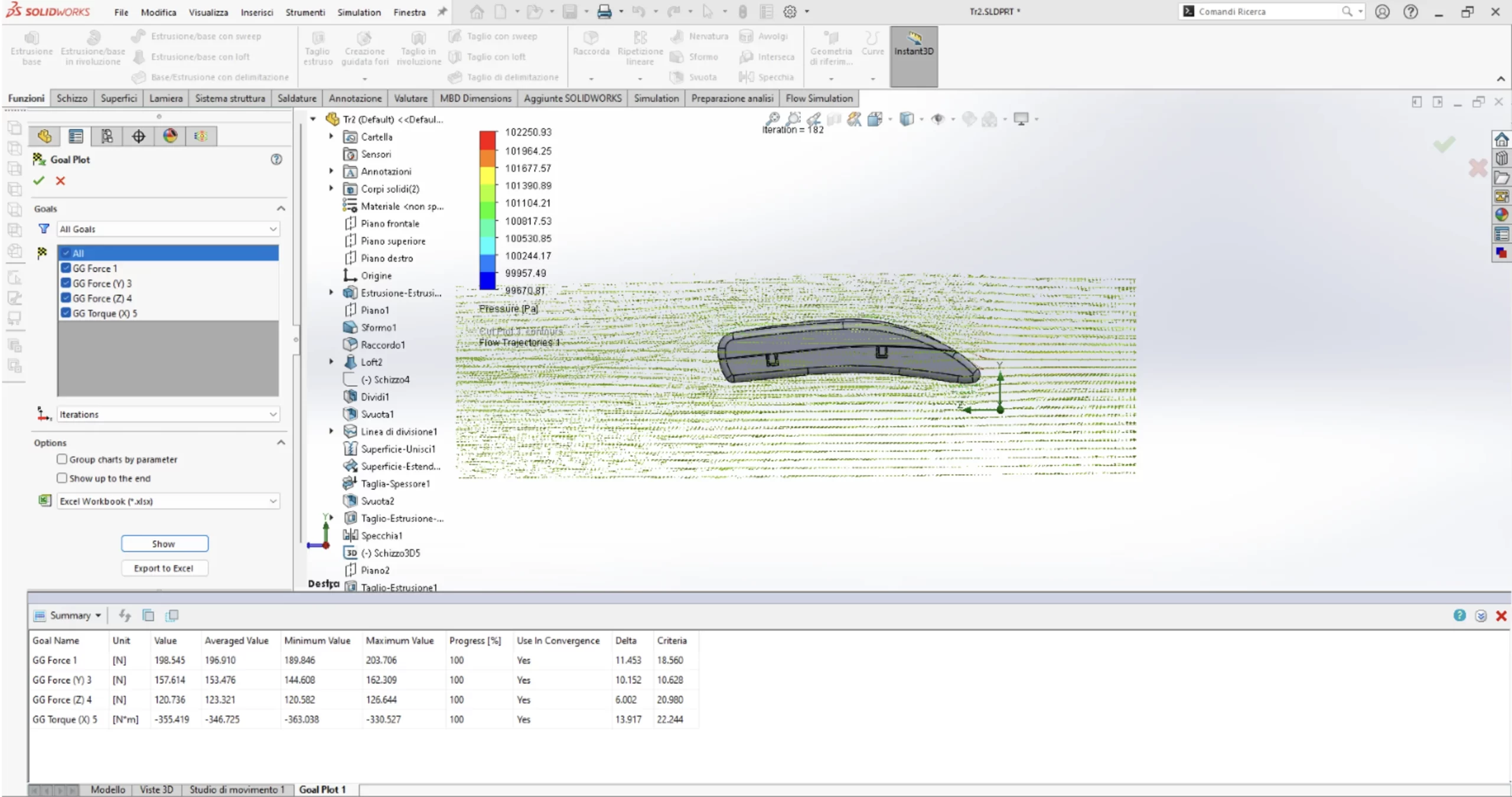Close the Summary results pane with red X
Image resolution: width=1512 pixels, height=797 pixels.
click(1501, 616)
